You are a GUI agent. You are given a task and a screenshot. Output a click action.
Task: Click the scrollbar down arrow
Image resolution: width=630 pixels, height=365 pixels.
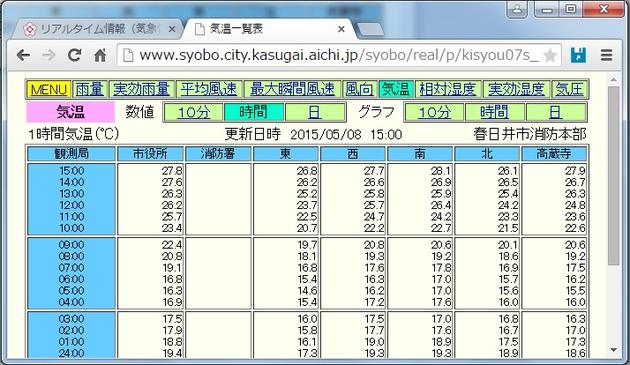click(614, 350)
